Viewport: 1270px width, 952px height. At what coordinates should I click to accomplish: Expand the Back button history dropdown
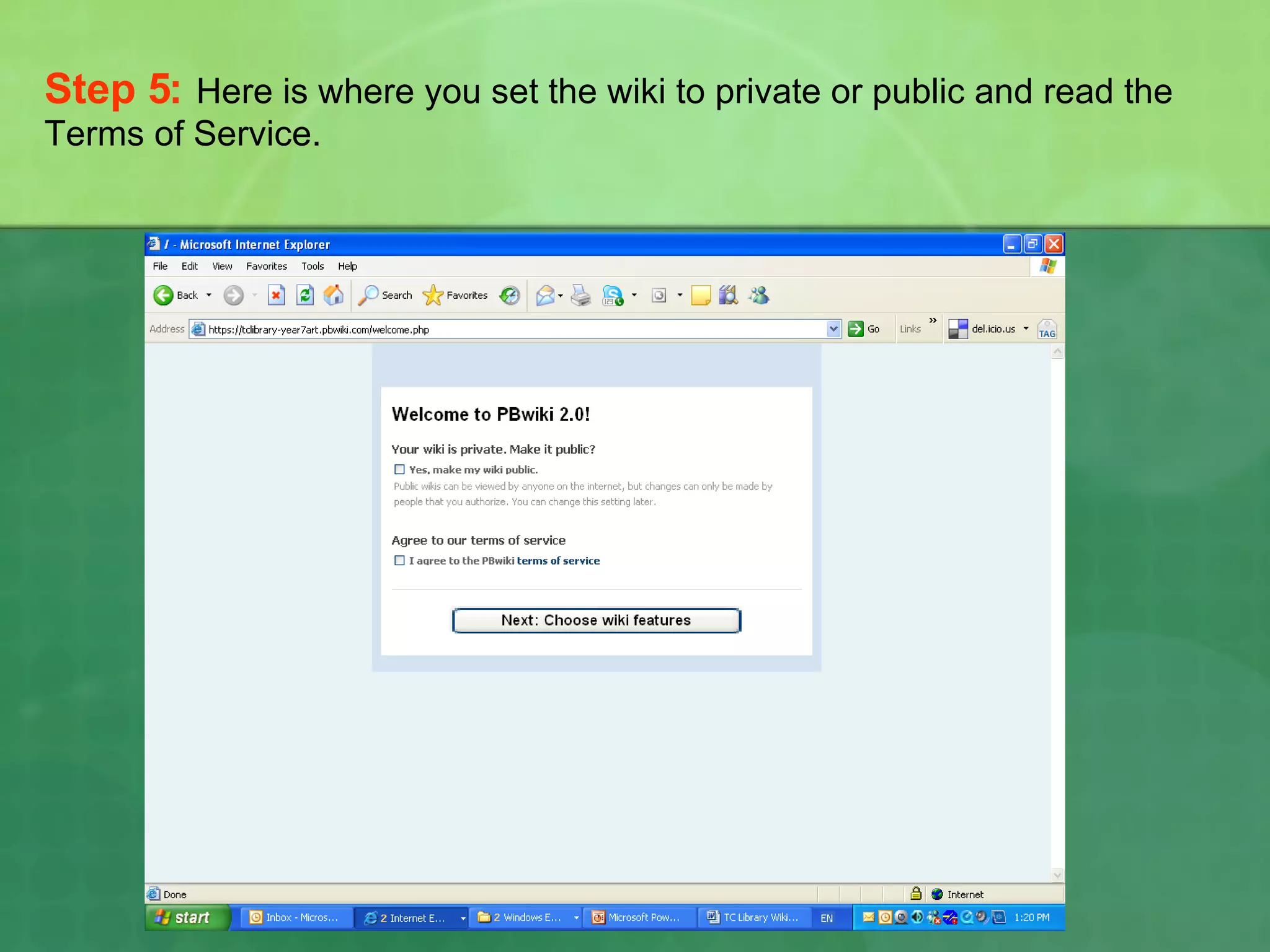tap(209, 296)
